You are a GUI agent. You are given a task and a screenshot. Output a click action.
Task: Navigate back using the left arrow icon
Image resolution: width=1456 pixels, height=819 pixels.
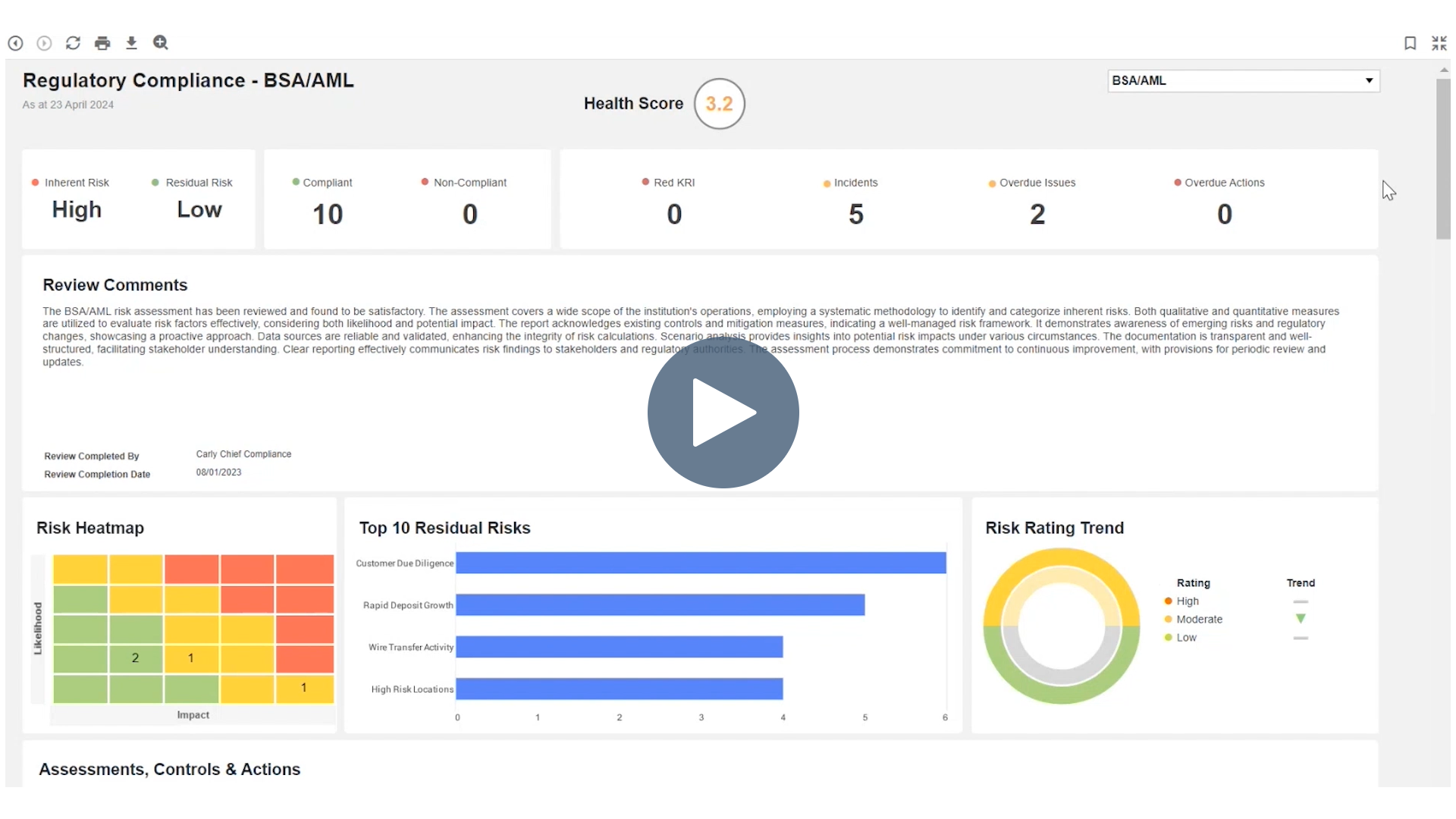[15, 43]
